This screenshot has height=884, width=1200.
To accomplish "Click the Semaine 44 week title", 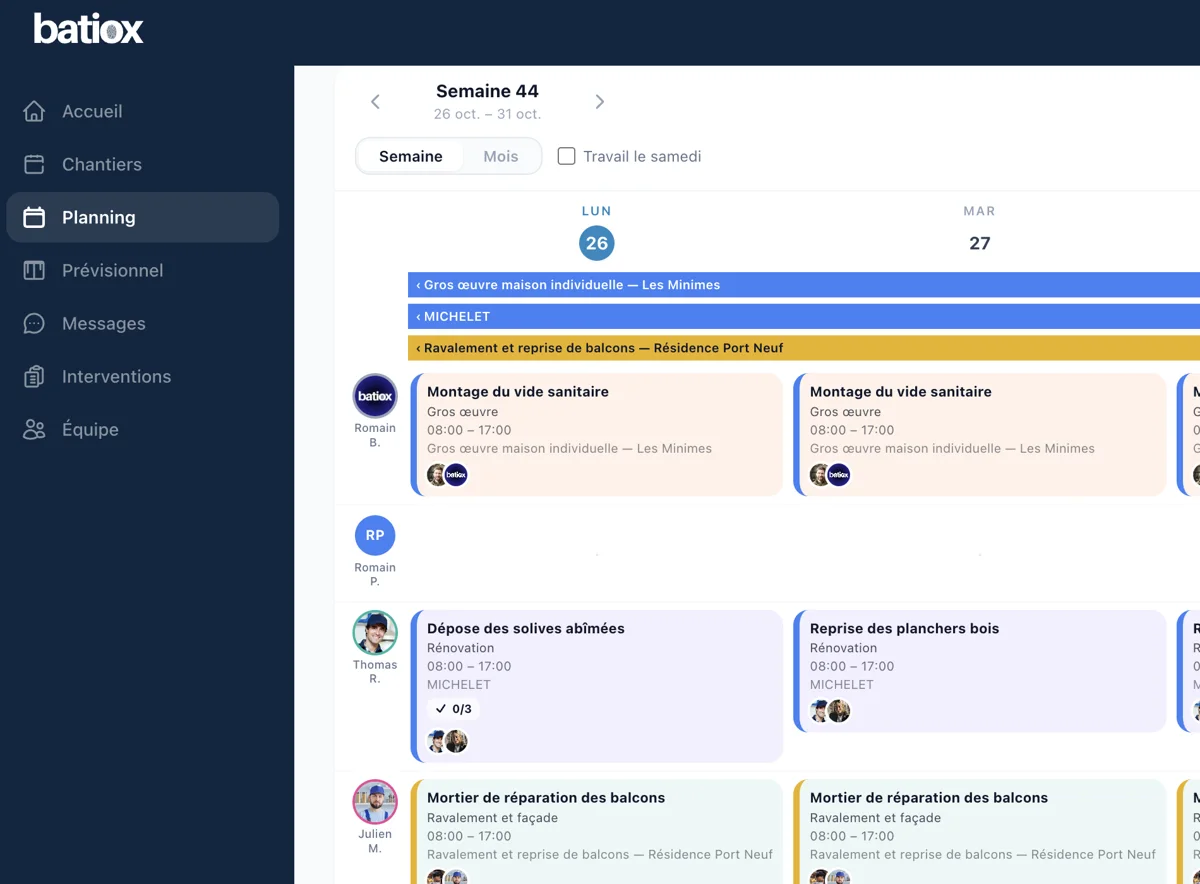I will [x=487, y=92].
